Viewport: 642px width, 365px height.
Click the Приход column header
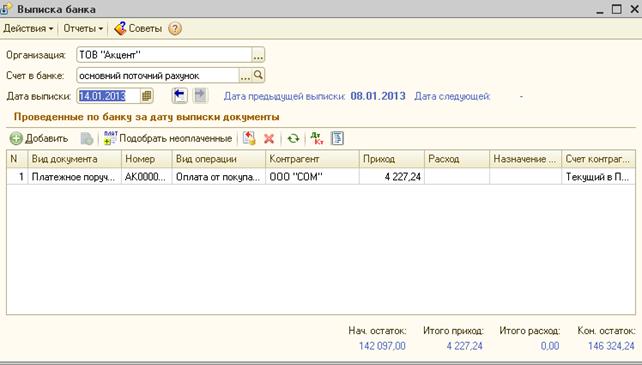(392, 159)
